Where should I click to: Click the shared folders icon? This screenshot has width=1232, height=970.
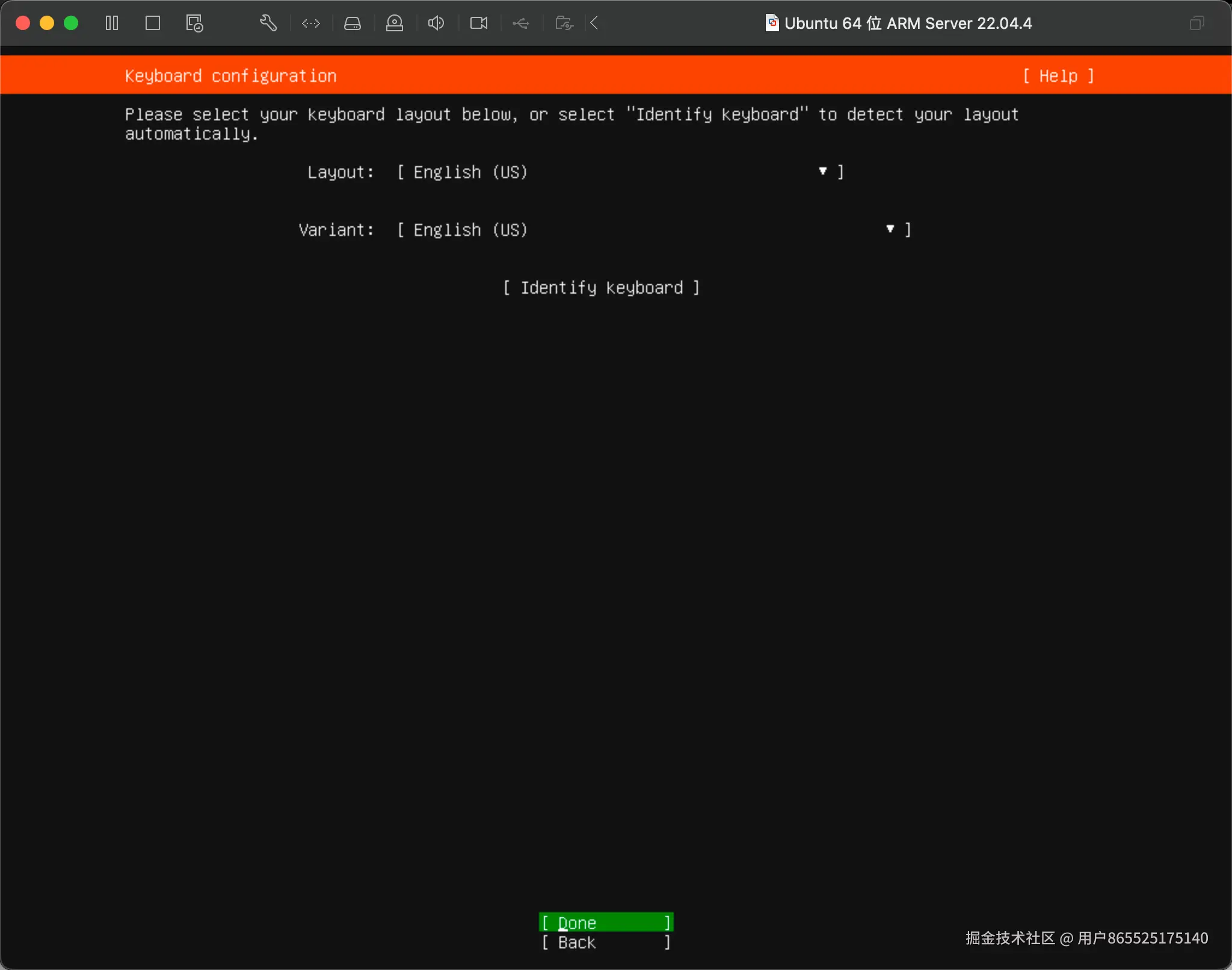pyautogui.click(x=564, y=23)
